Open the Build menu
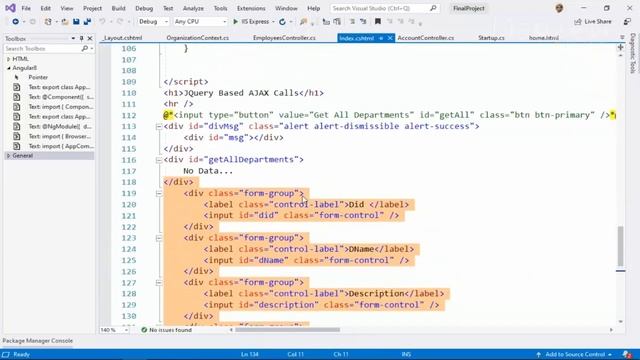Screen dimensions: 640x360 [x=118, y=8]
